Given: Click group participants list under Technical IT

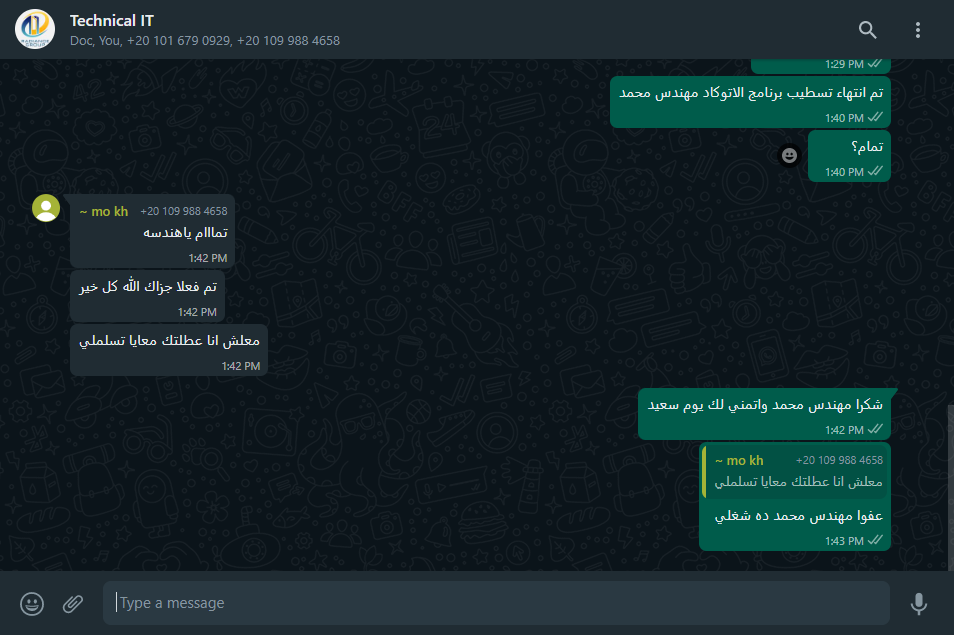Looking at the screenshot, I should coord(204,41).
